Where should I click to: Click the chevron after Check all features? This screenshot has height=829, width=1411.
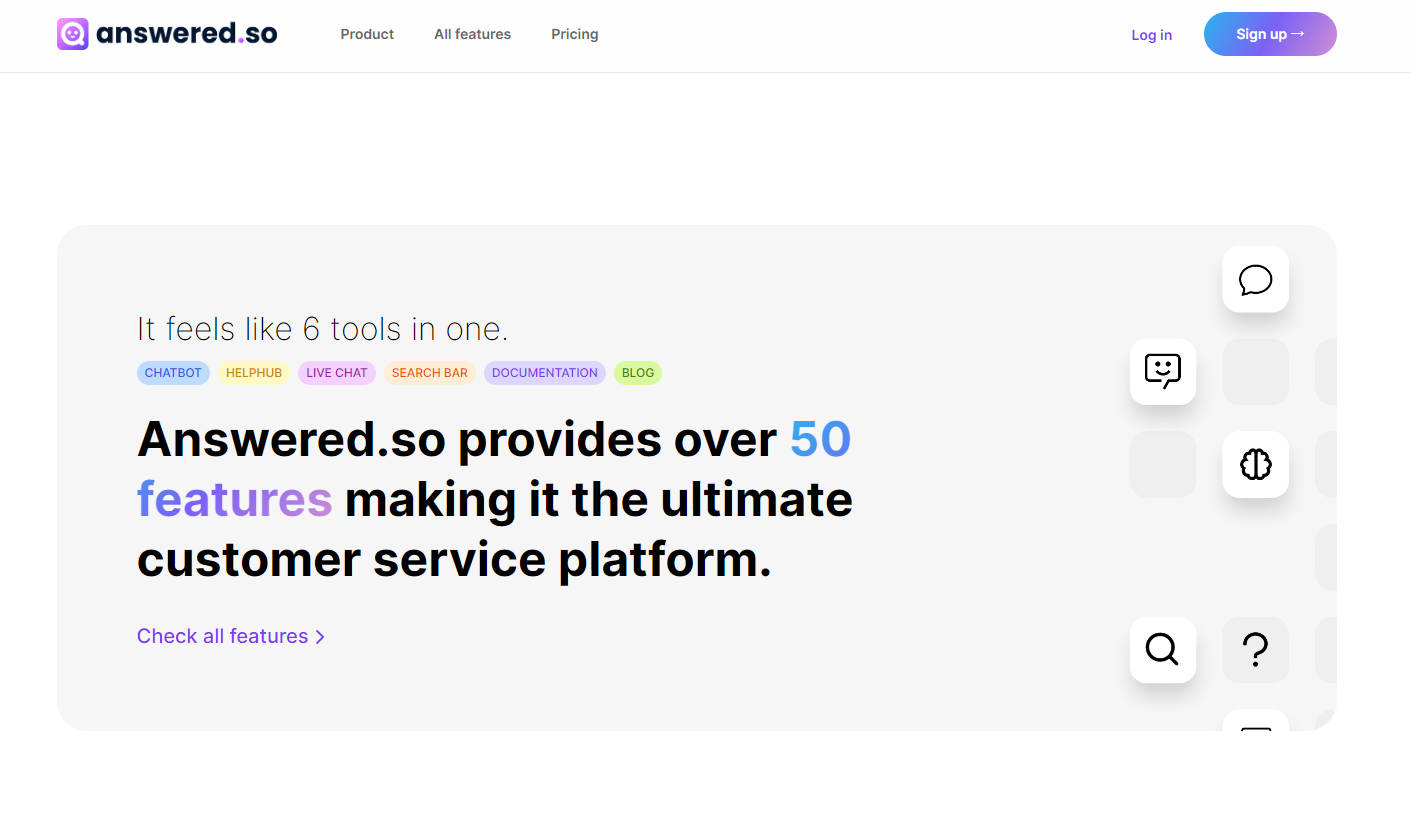tap(320, 637)
